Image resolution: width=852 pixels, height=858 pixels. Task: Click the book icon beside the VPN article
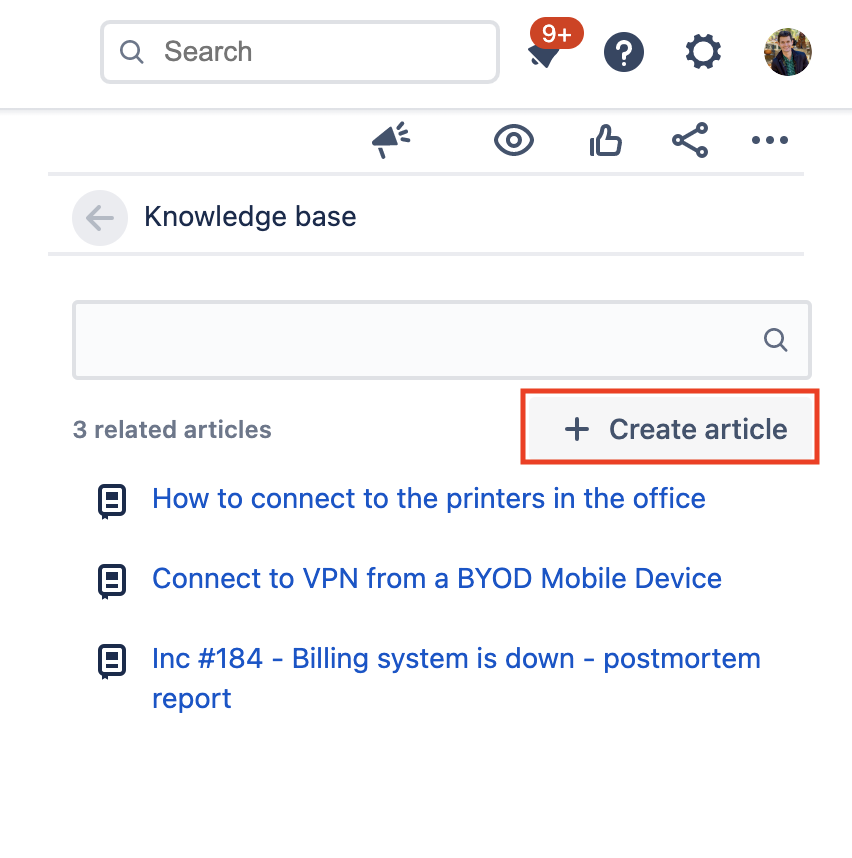click(112, 578)
